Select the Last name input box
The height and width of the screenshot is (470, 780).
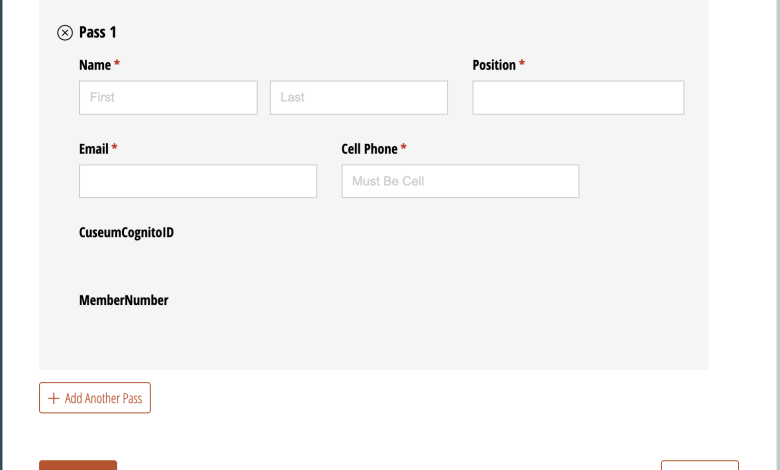(358, 97)
